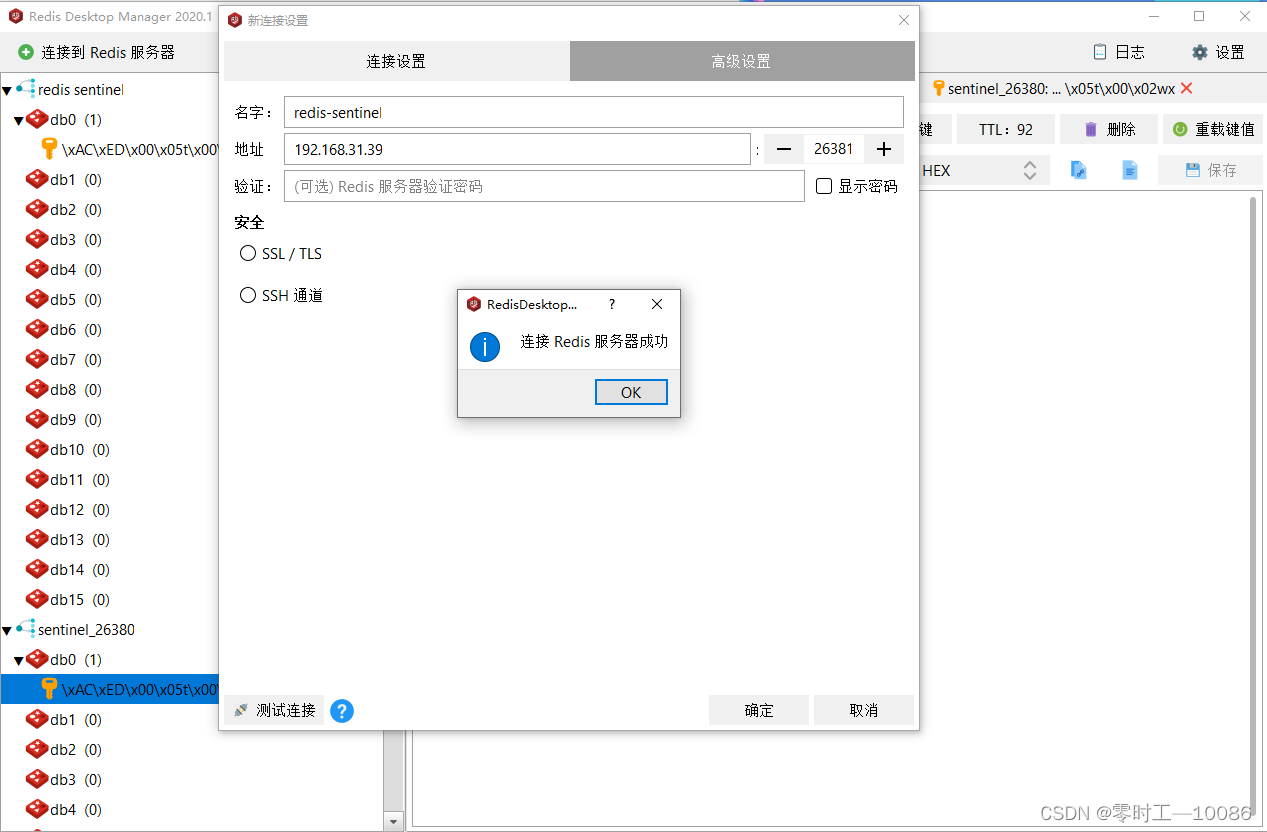Click 确定 to confirm connection settings

(x=759, y=710)
